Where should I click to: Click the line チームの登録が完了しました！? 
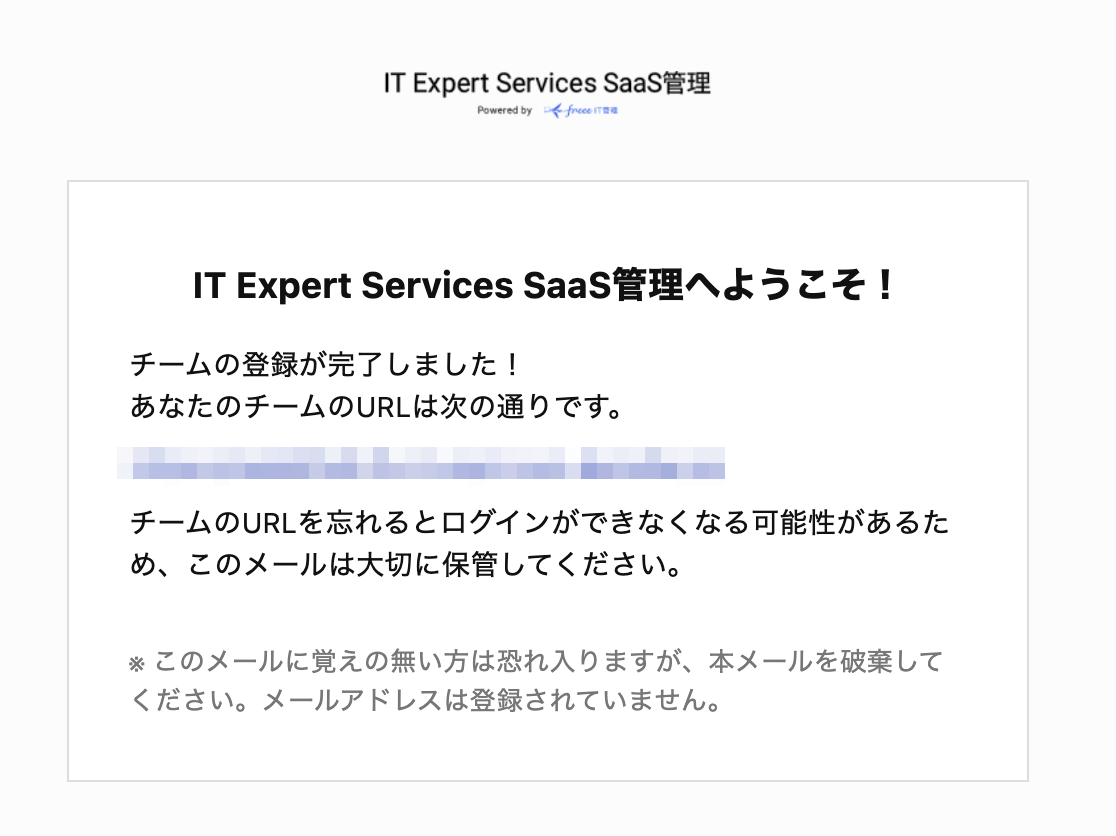click(x=325, y=364)
